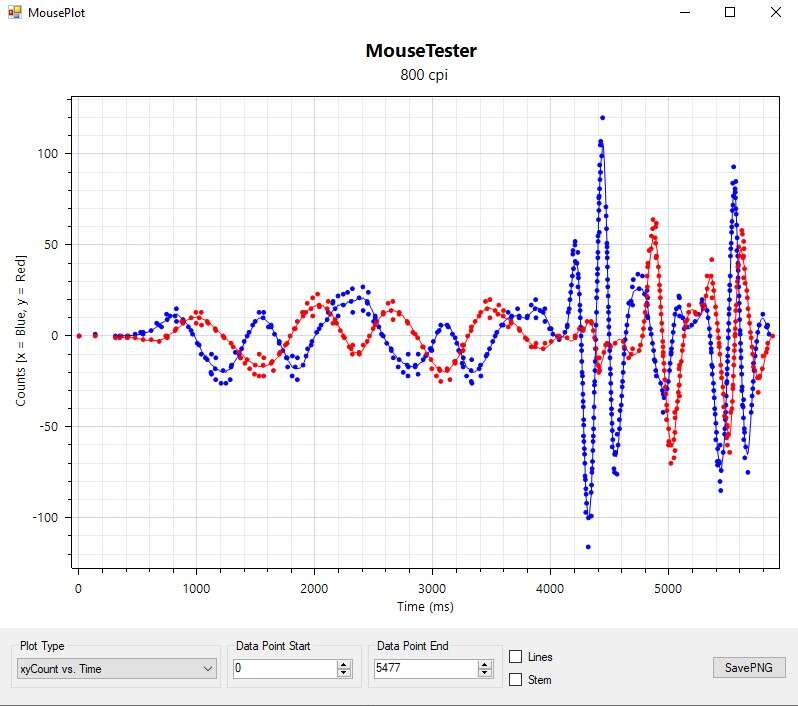Decrease Data Point End with down arrow
Viewport: 798px width, 706px height.
[485, 673]
